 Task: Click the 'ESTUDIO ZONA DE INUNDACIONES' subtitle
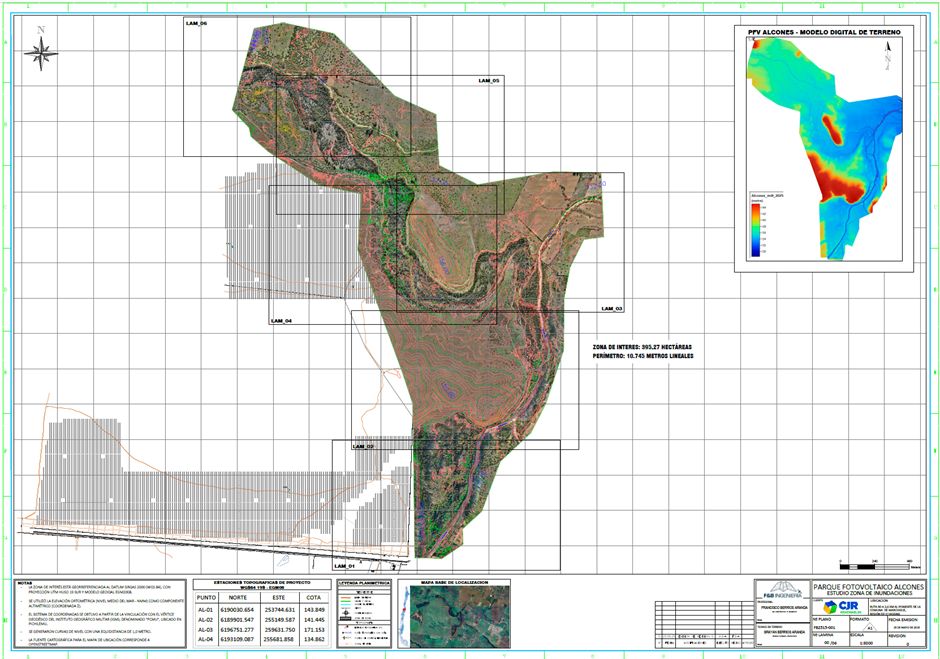(868, 593)
